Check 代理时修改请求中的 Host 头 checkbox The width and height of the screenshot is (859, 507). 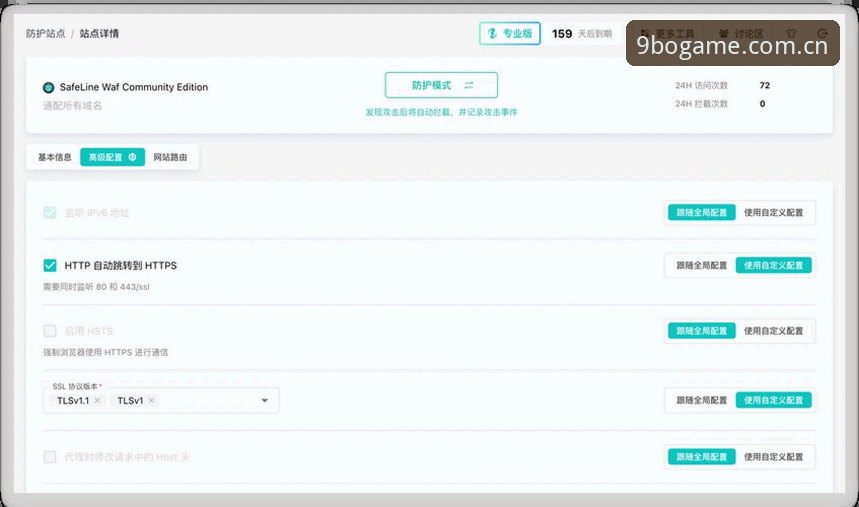click(50, 457)
